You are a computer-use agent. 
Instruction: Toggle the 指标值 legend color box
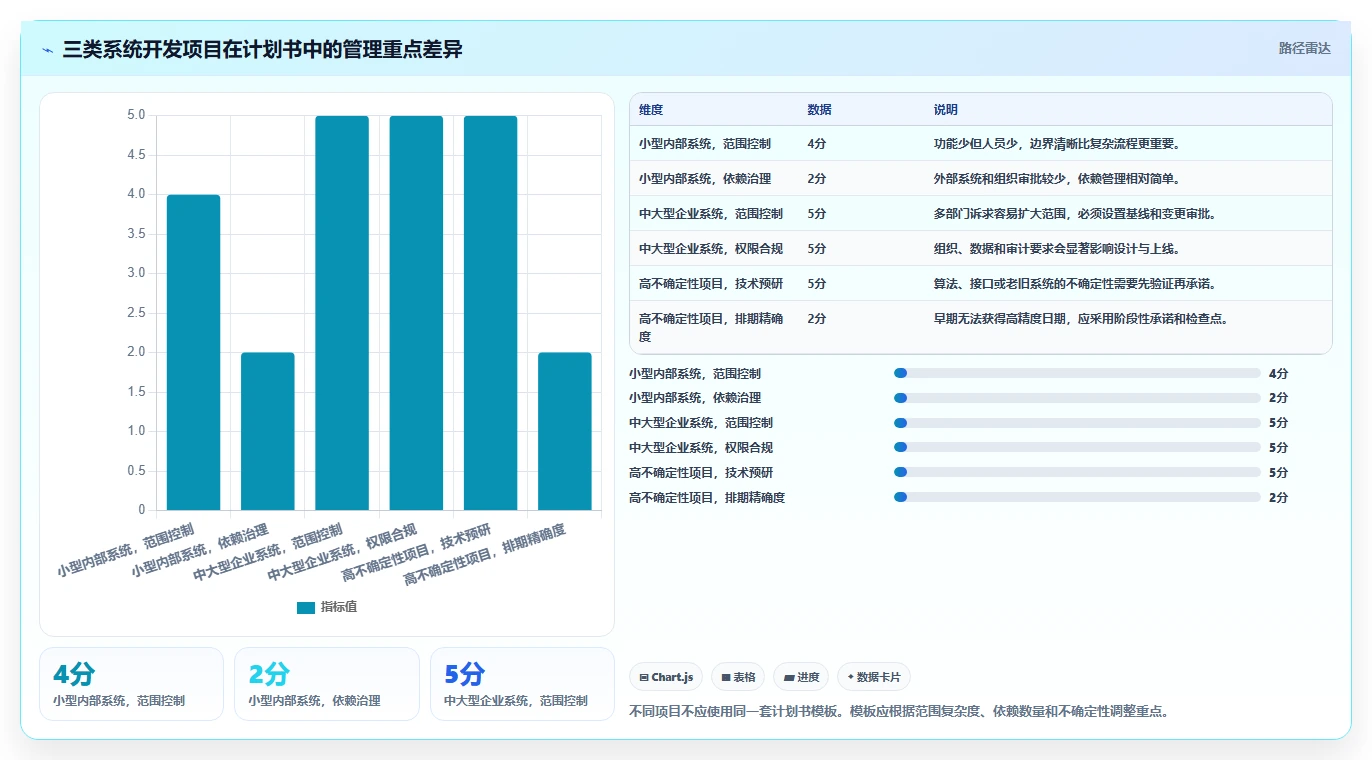coord(306,607)
